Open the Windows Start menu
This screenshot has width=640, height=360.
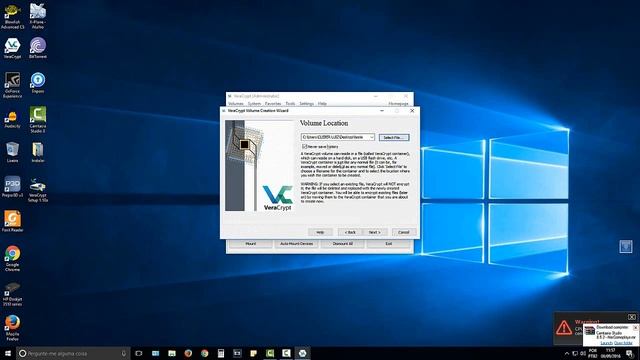(x=8, y=353)
